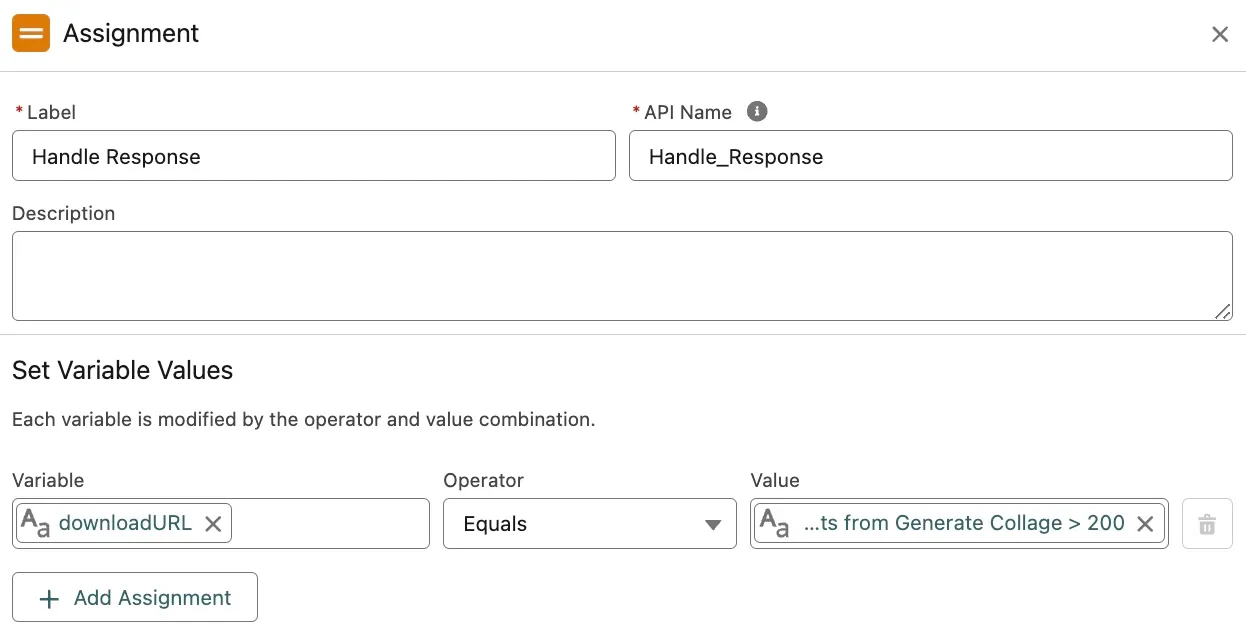
Task: Remove the downloadURL variable pill
Action: click(x=213, y=524)
